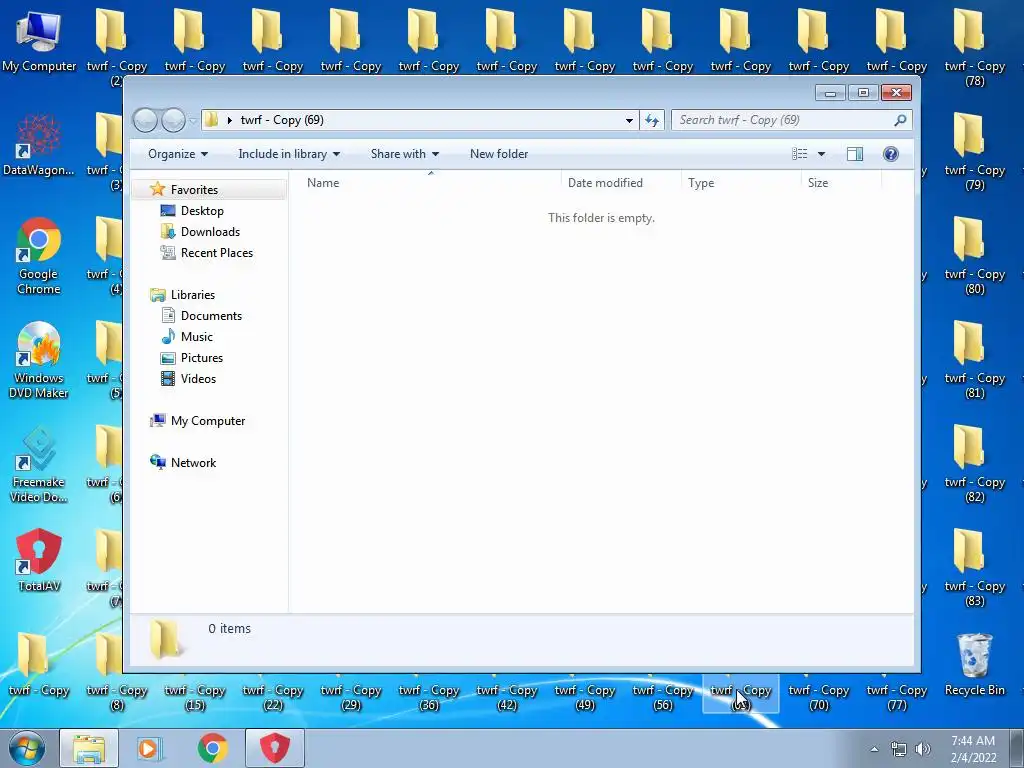Open the change view options arrow
The image size is (1024, 768).
822,154
